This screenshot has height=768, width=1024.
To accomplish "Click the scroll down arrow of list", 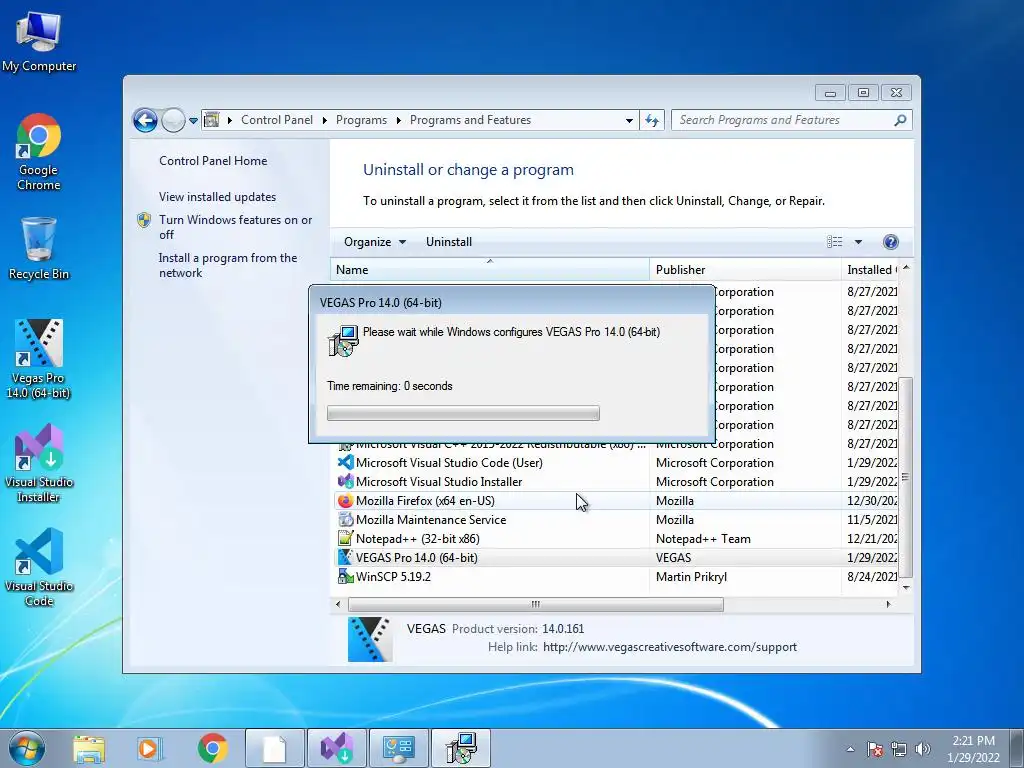I will click(x=906, y=587).
